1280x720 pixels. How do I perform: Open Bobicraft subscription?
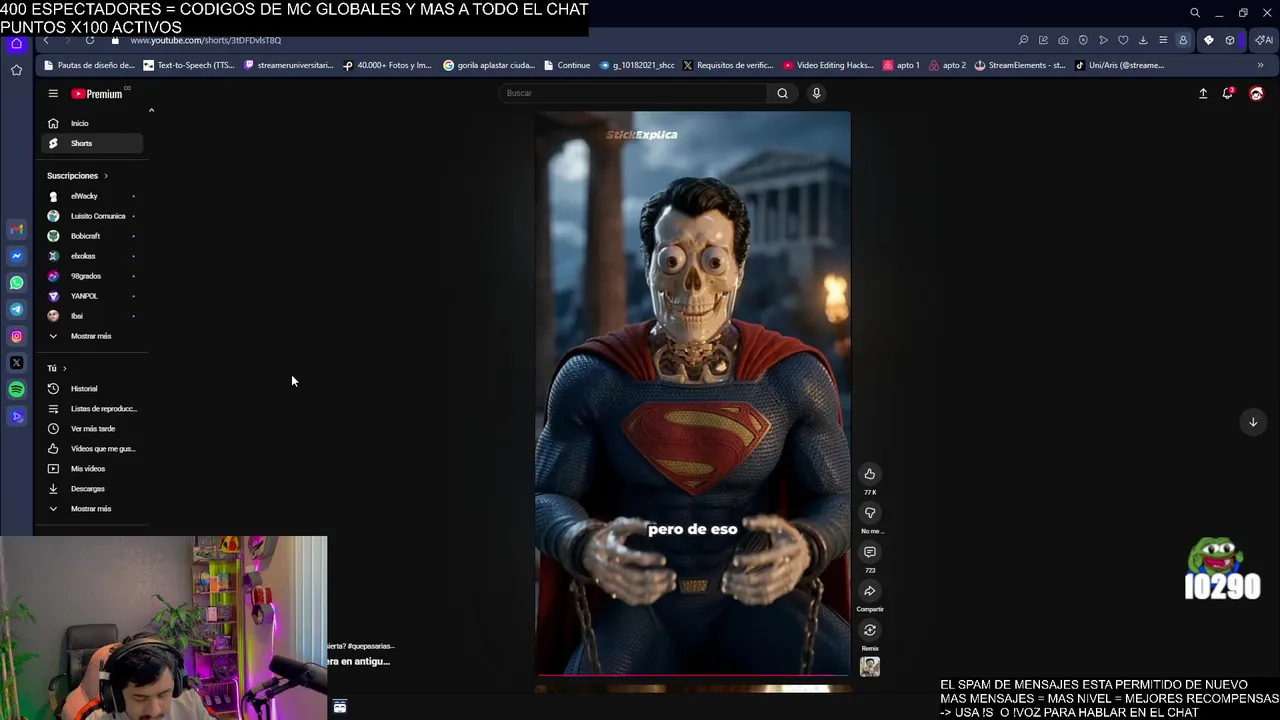click(x=92, y=236)
